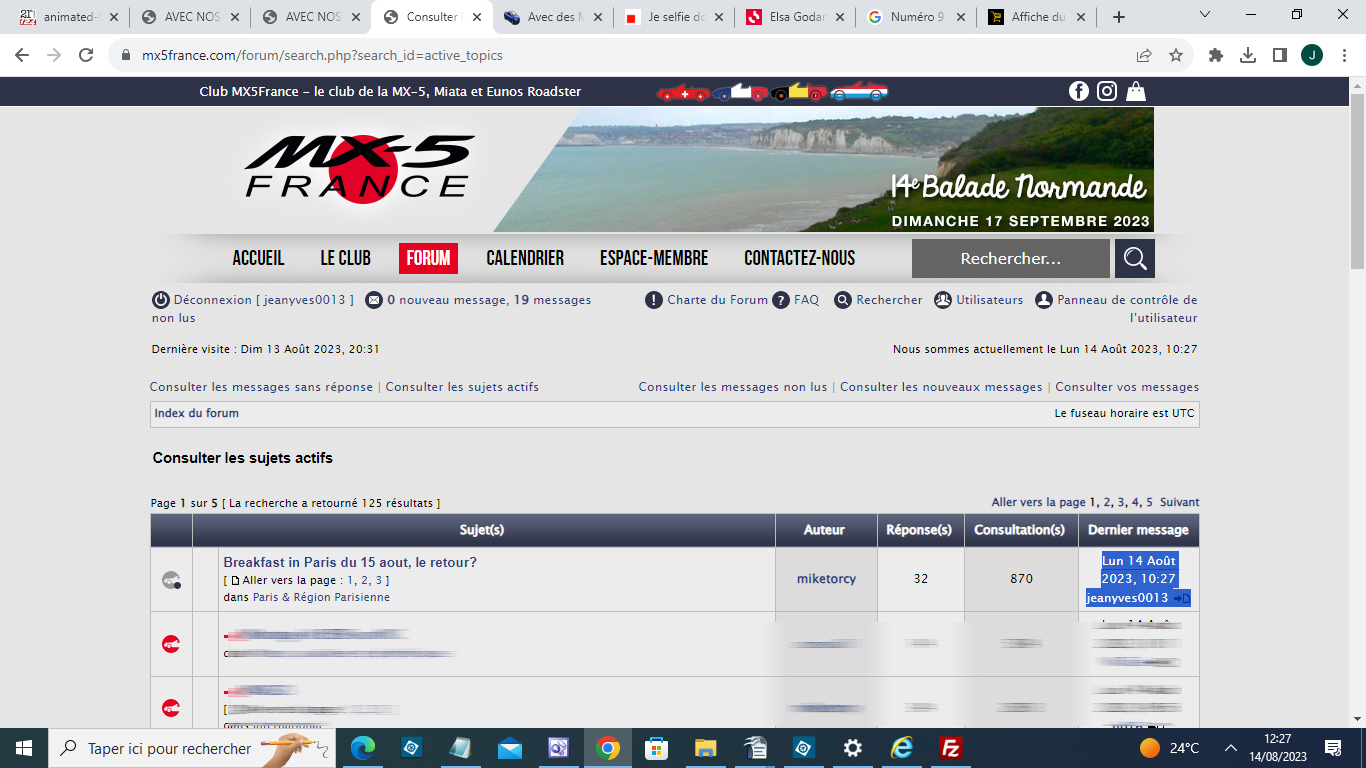Screen dimensions: 1366x768
Task: Open Microsoft Edge from the taskbar
Action: [x=362, y=748]
